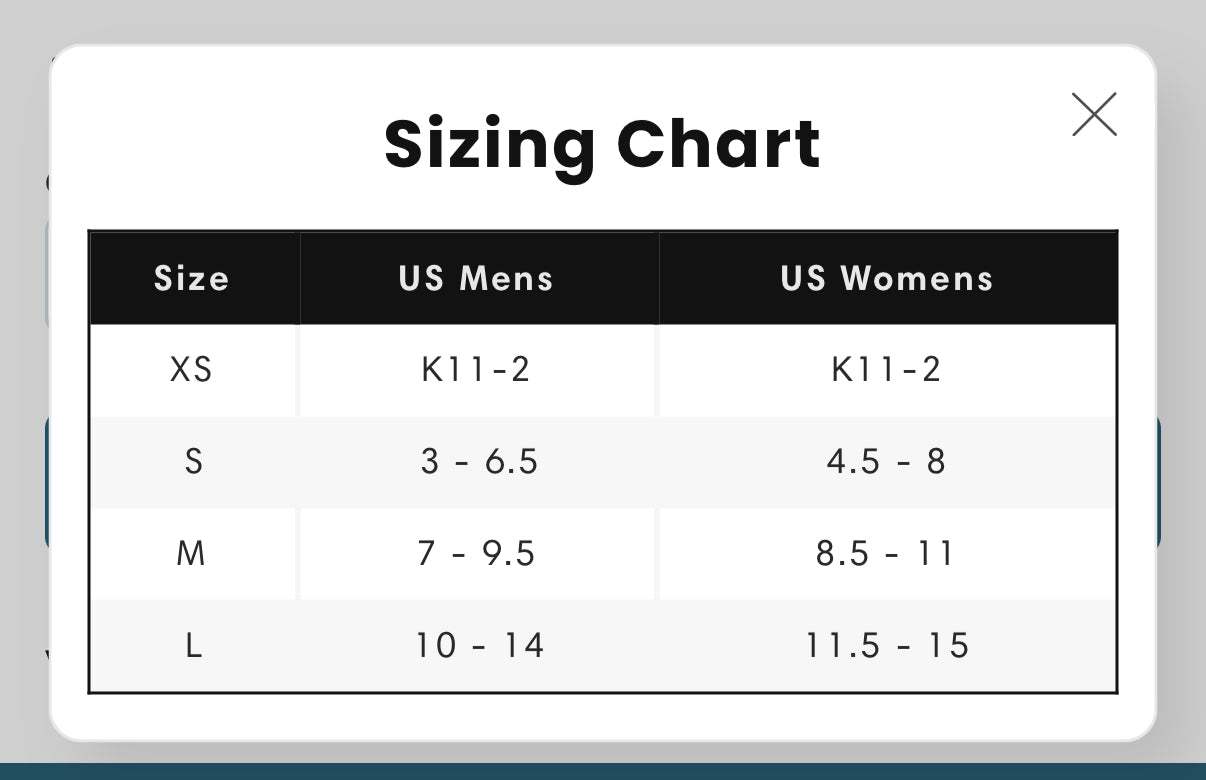Select the Size column header

coord(194,278)
